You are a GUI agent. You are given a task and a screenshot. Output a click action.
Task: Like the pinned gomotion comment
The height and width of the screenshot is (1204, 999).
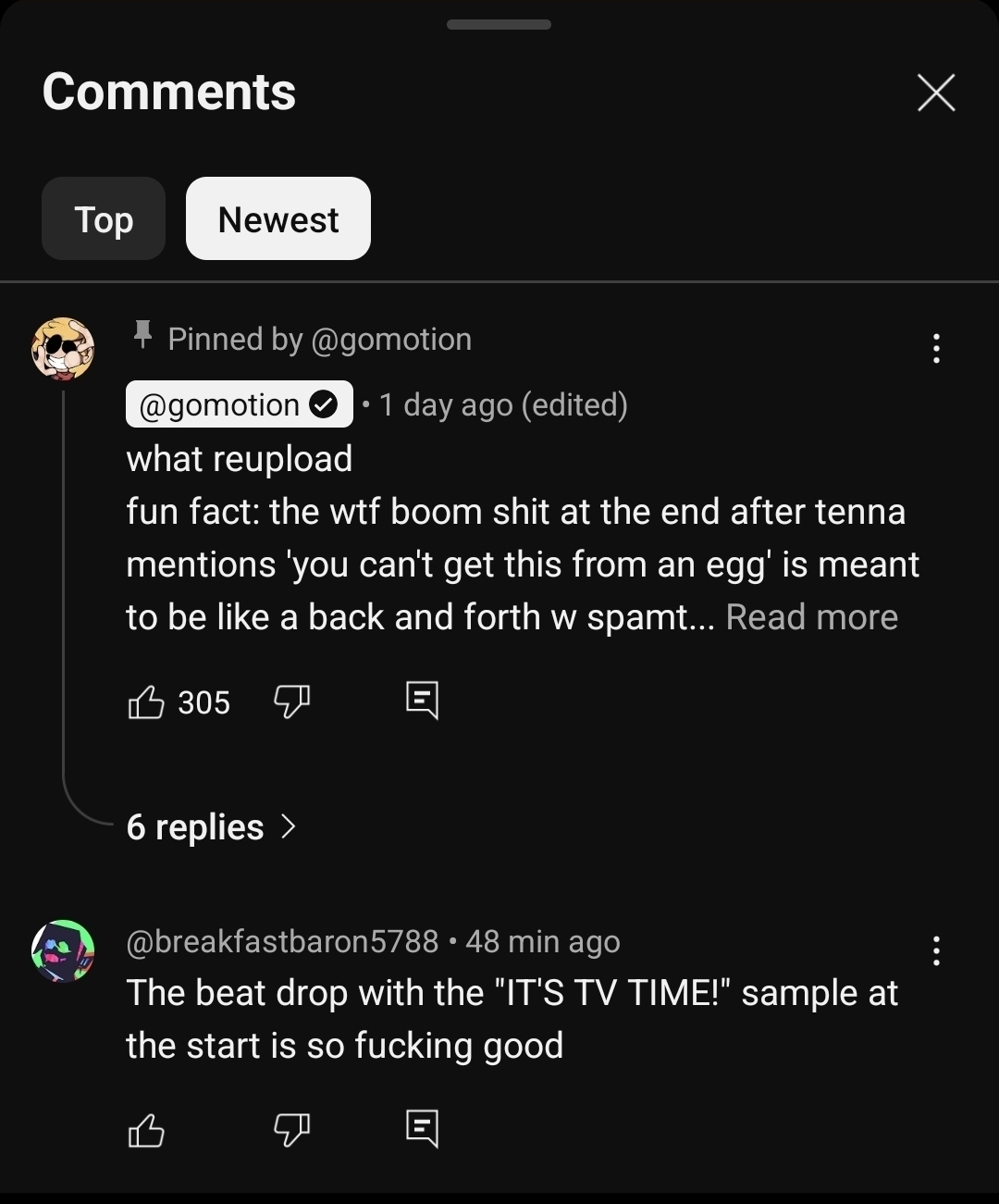tap(146, 702)
